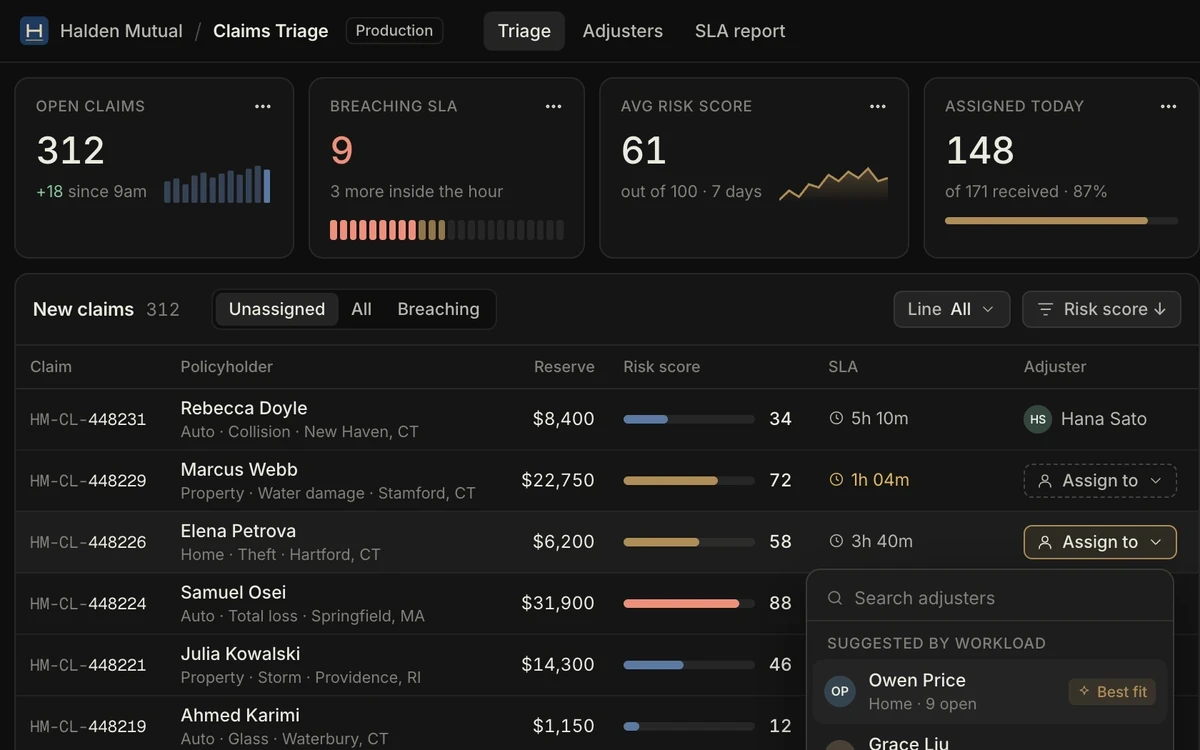Click the risk score value 46
Screen dimensions: 1200x750
(780, 664)
